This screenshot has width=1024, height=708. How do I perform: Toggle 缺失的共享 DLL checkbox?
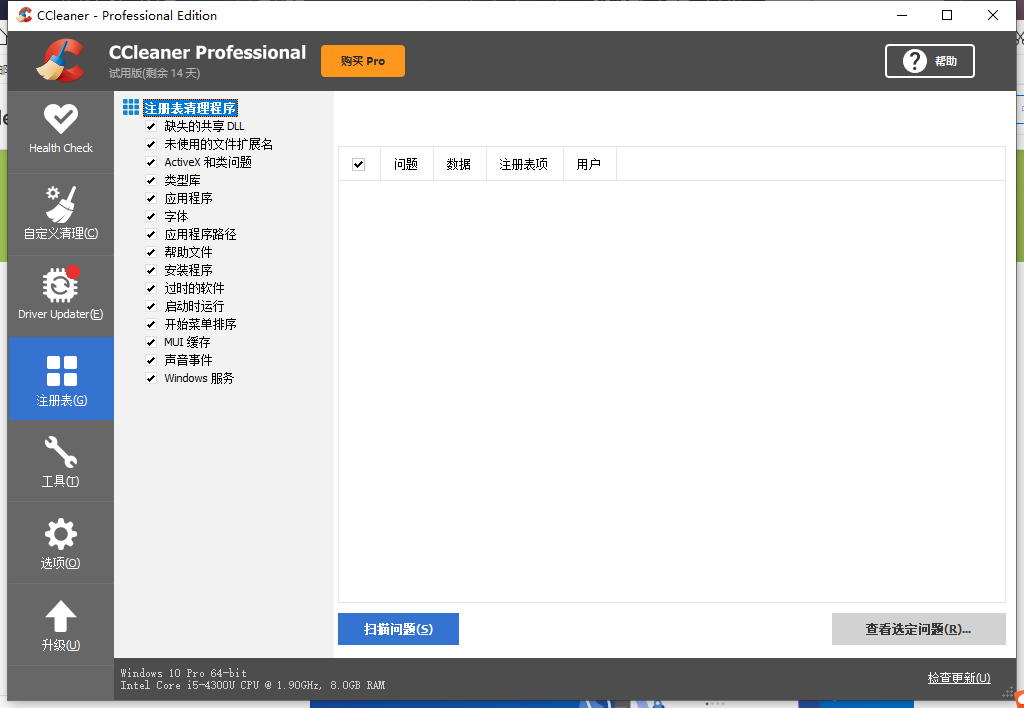151,126
